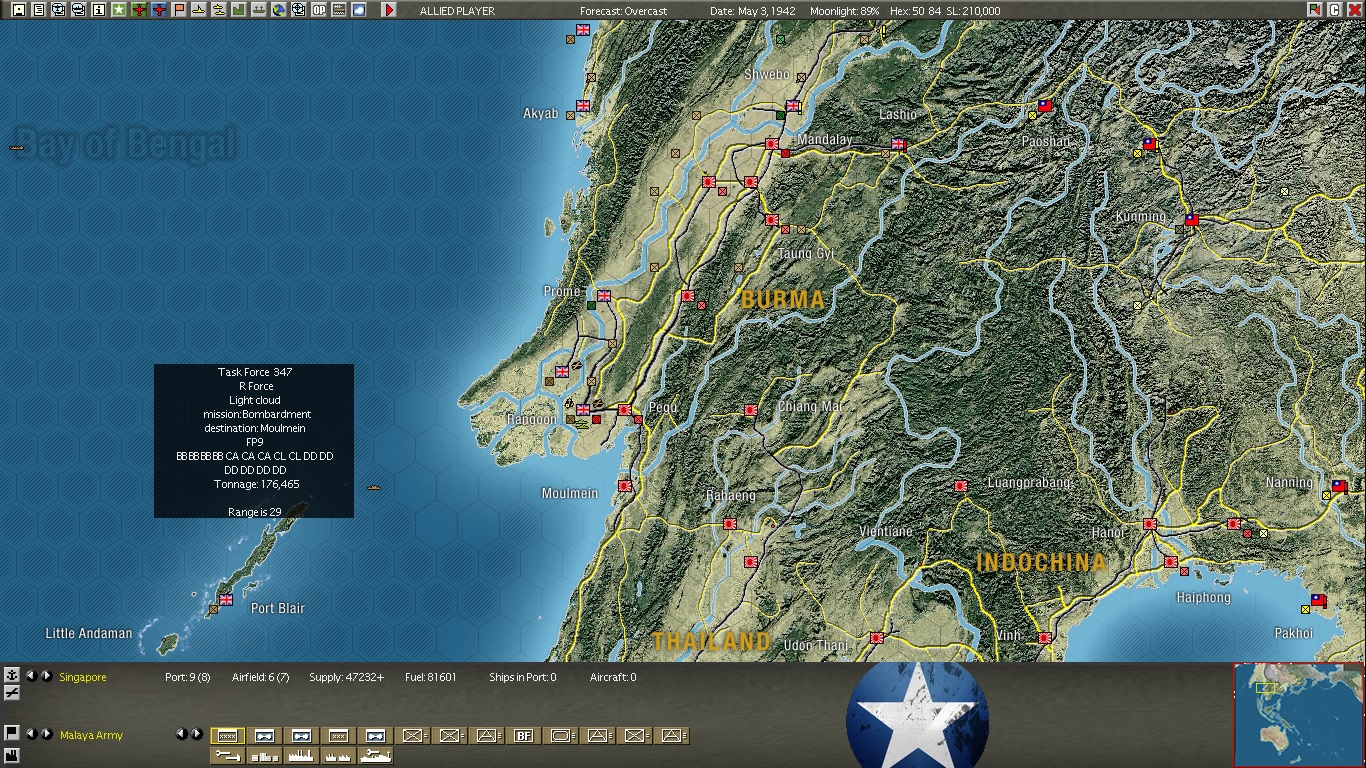Click 'Port: 9 (8)' in the base info bar

[x=187, y=677]
